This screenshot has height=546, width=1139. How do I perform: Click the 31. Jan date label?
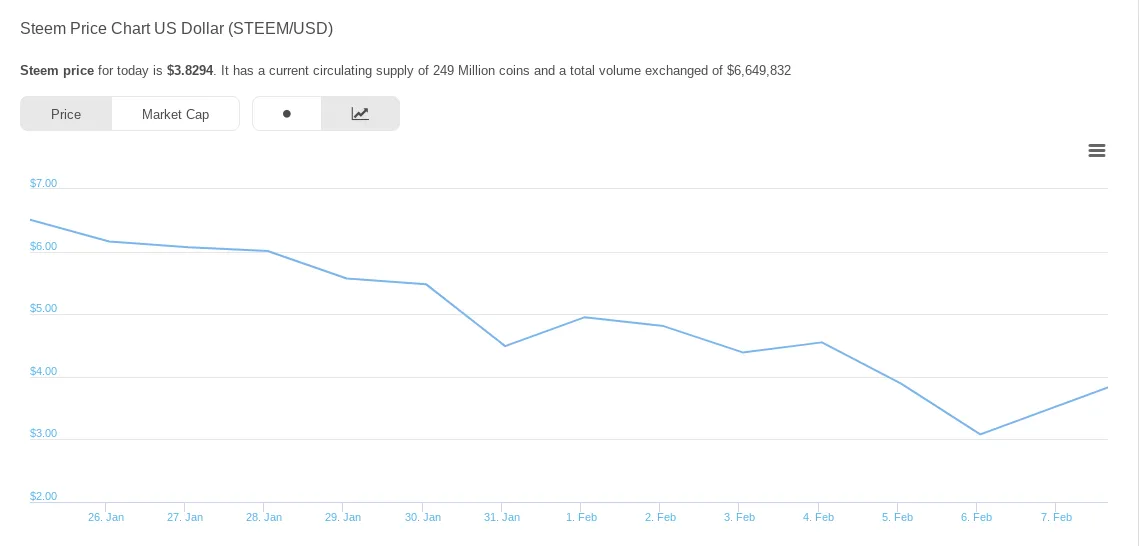[x=502, y=518]
